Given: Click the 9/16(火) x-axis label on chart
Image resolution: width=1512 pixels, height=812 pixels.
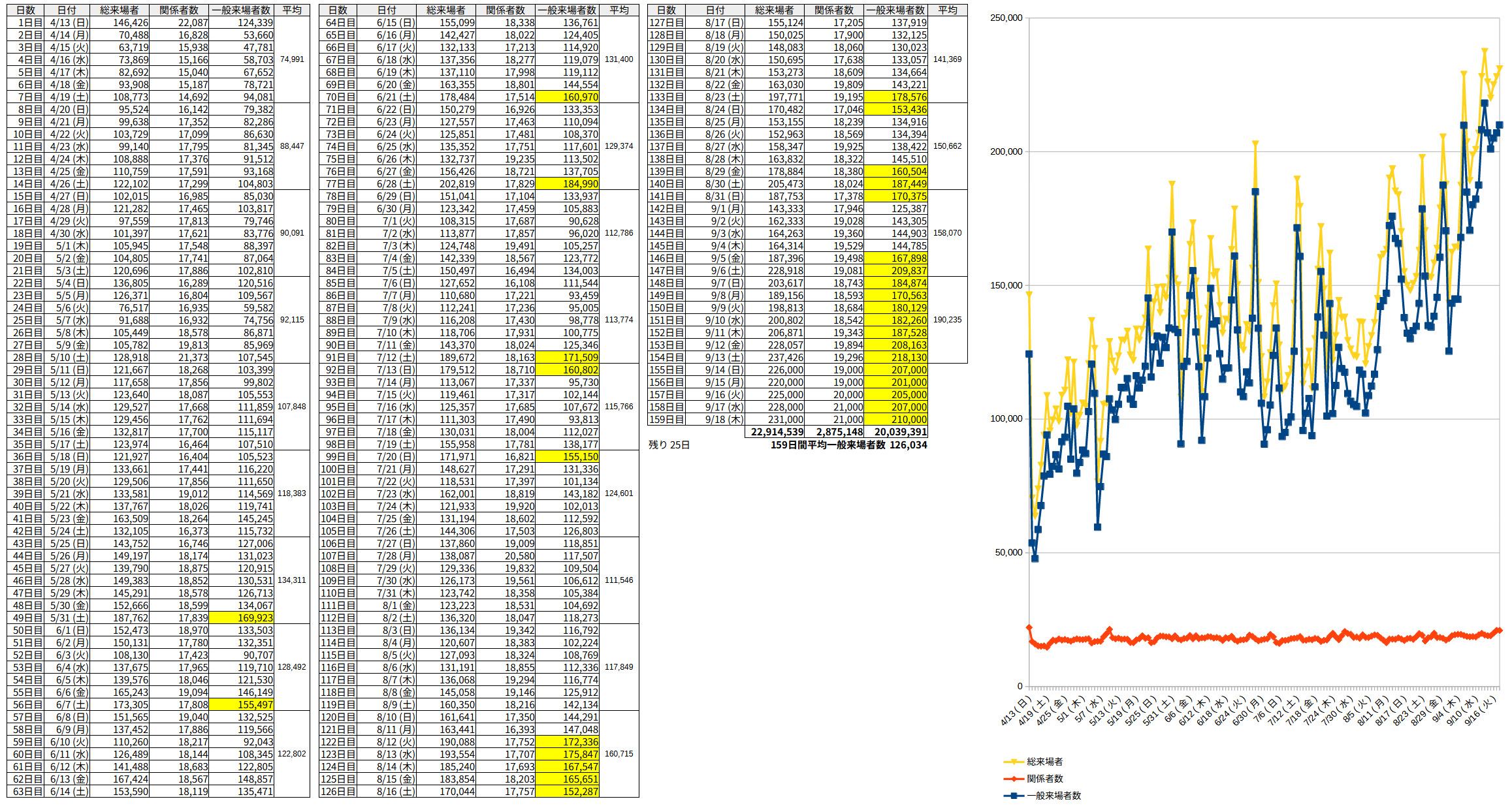Looking at the screenshot, I should pyautogui.click(x=1480, y=710).
